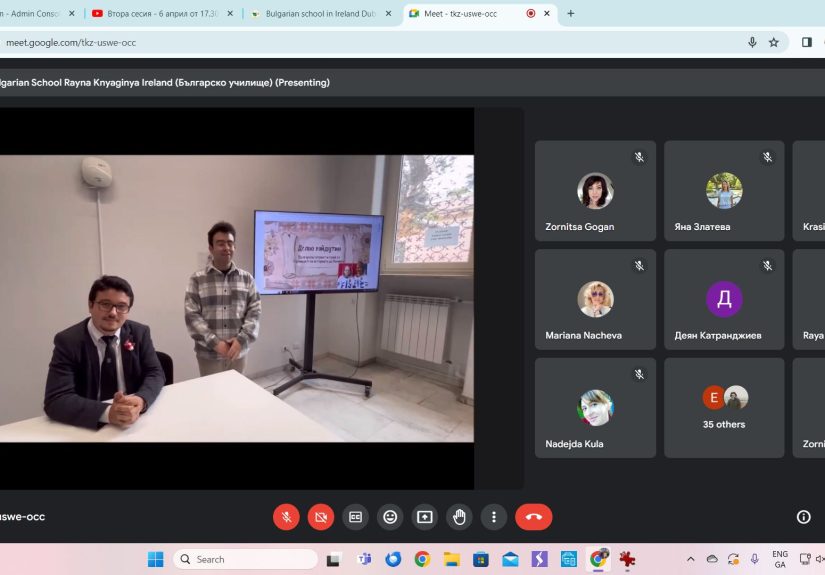Open a new browser tab
The height and width of the screenshot is (575, 825).
tap(571, 14)
